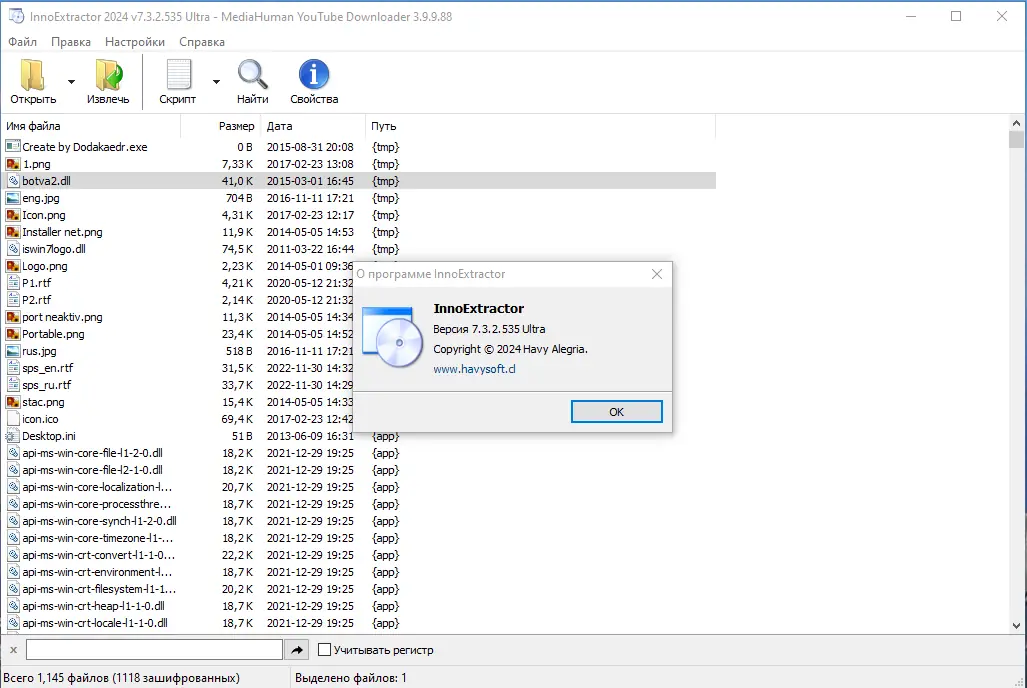Select the botva2.dll file icon
The height and width of the screenshot is (688, 1027).
12,181
